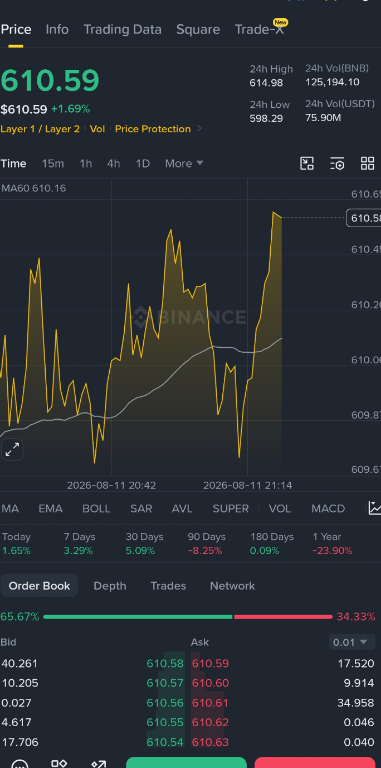Open the Vol tag link
381x768 pixels.
pyautogui.click(x=97, y=129)
